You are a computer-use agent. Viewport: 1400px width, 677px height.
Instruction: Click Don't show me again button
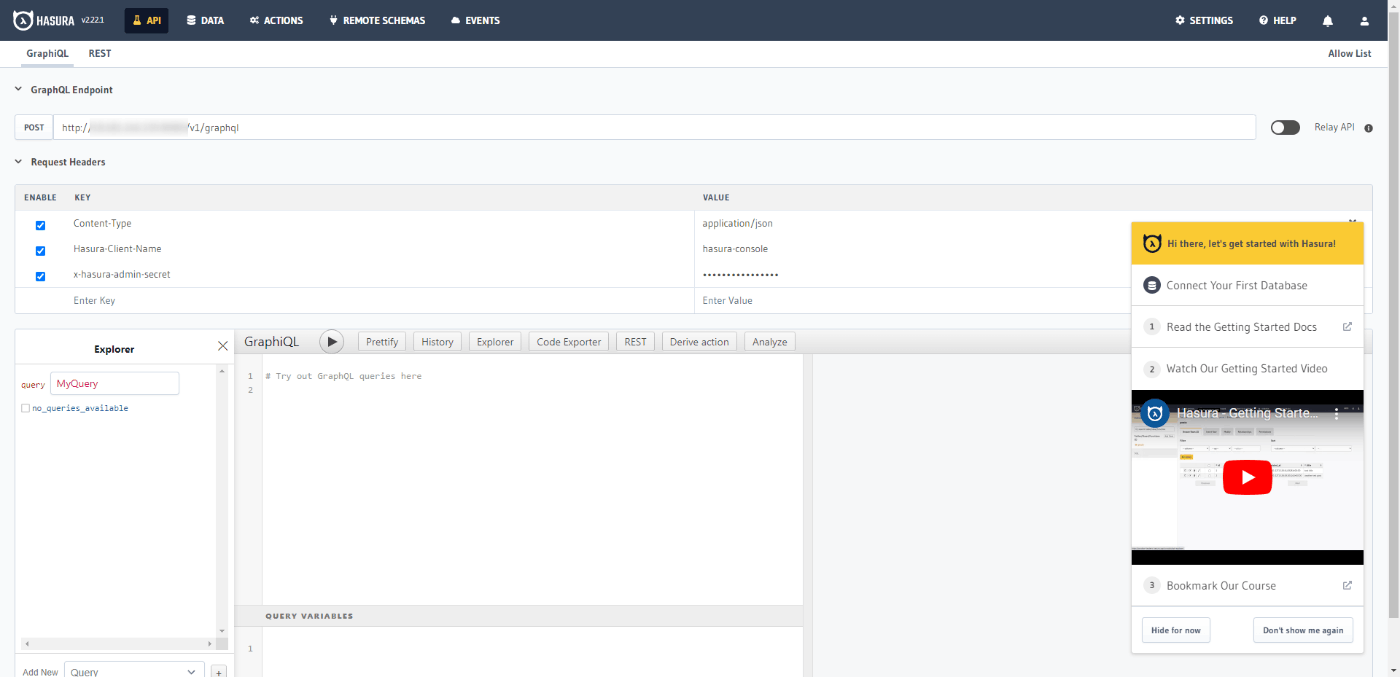1303,630
